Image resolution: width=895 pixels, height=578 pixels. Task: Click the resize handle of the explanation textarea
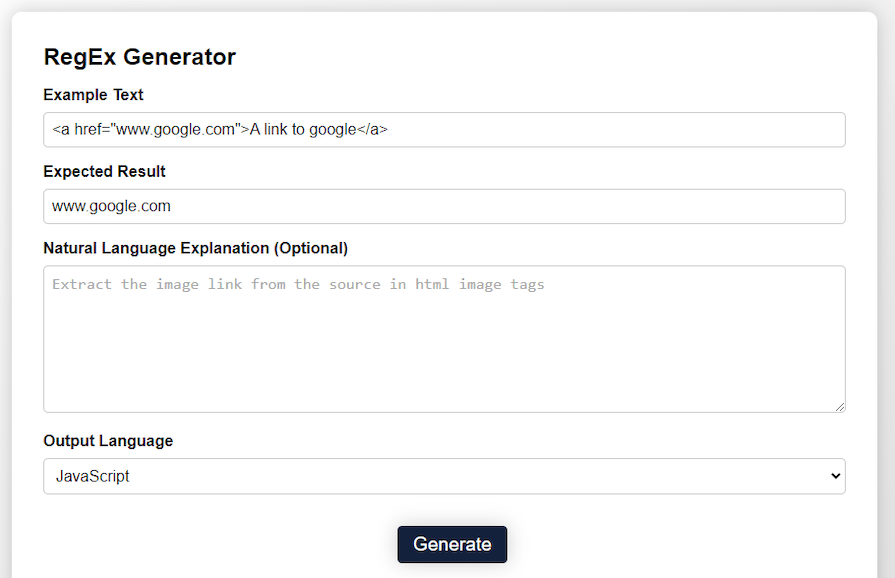[840, 406]
